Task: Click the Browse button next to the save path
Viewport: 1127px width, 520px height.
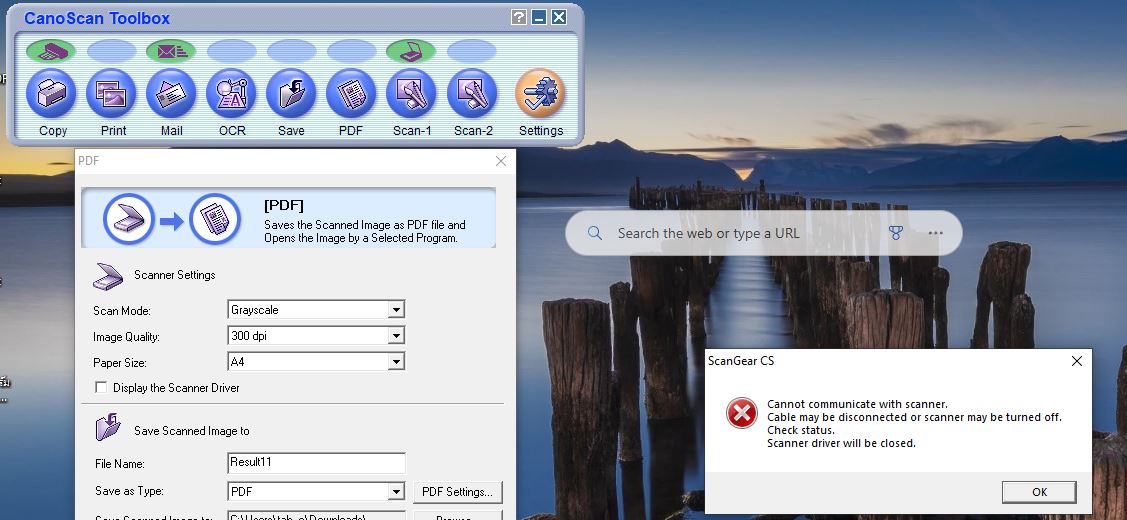Action: [457, 516]
